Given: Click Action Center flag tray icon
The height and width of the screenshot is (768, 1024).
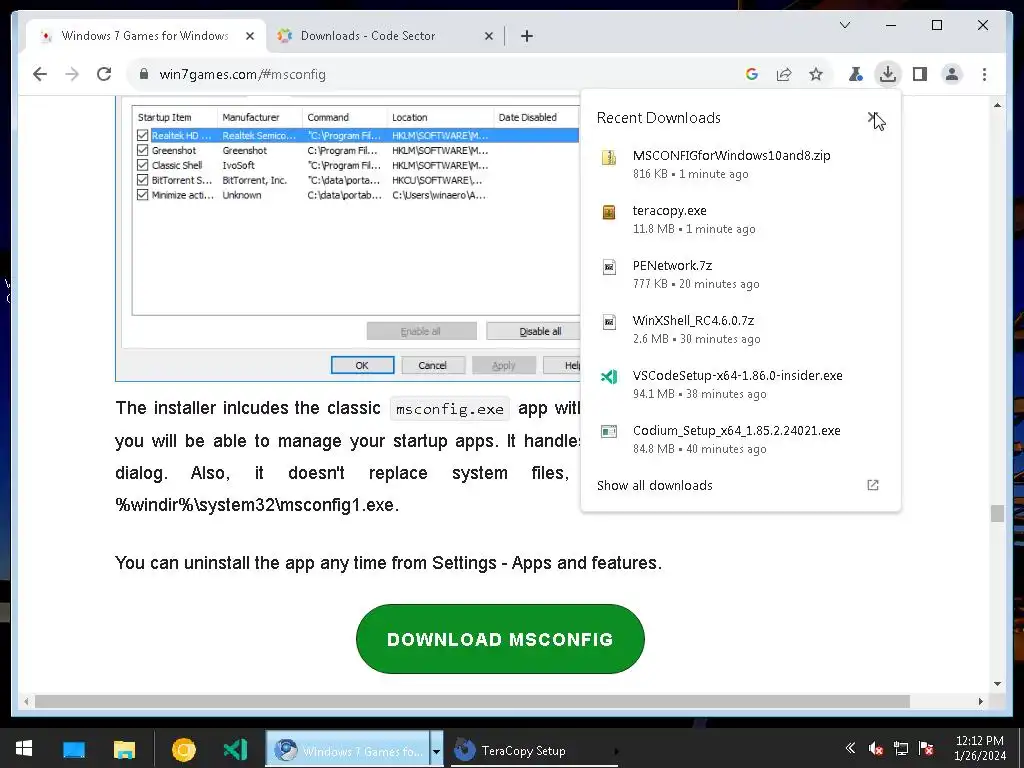Looking at the screenshot, I should click(x=925, y=749).
